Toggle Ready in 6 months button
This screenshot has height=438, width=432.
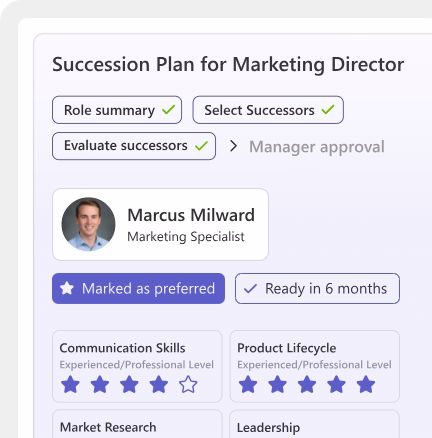point(317,288)
